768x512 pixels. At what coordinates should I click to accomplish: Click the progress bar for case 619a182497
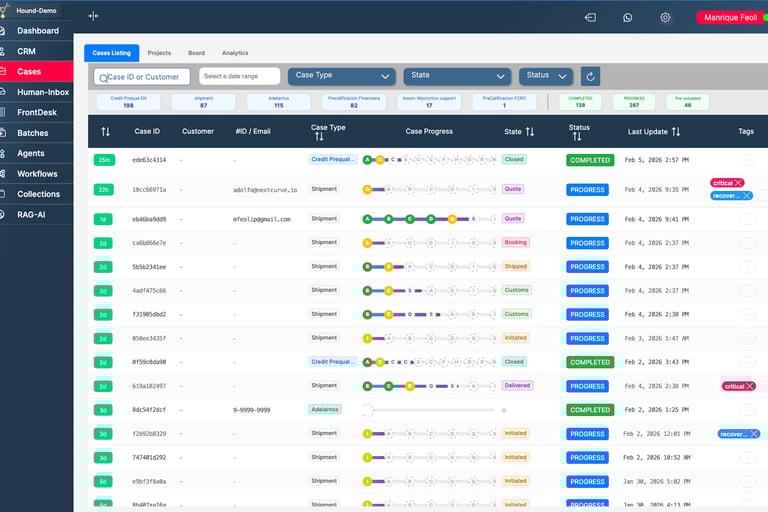(430, 386)
